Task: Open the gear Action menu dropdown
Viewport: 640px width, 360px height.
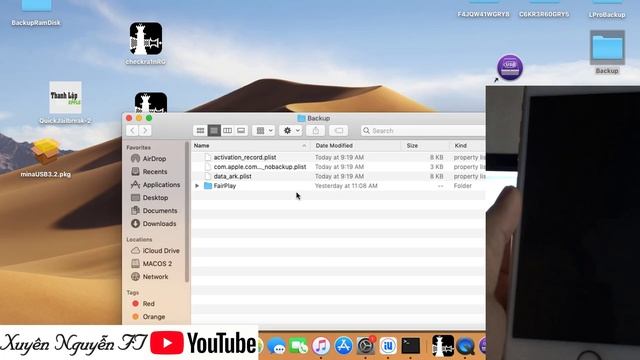Action: click(x=291, y=131)
